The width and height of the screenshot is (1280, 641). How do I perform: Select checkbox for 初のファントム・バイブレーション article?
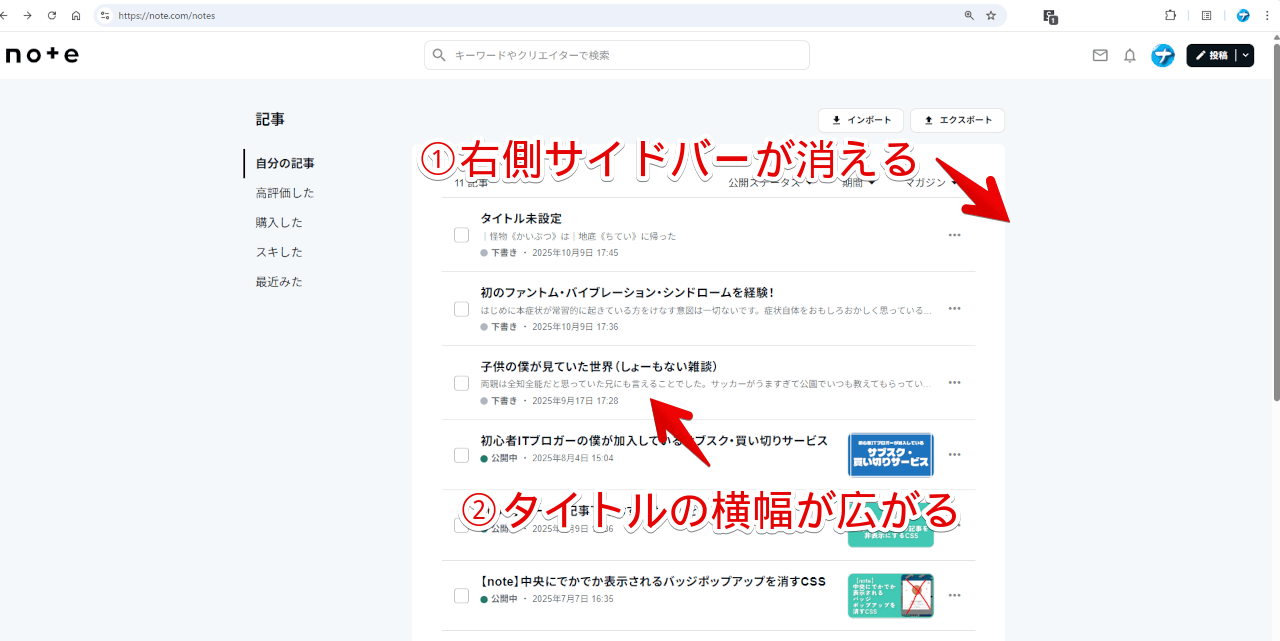(461, 309)
